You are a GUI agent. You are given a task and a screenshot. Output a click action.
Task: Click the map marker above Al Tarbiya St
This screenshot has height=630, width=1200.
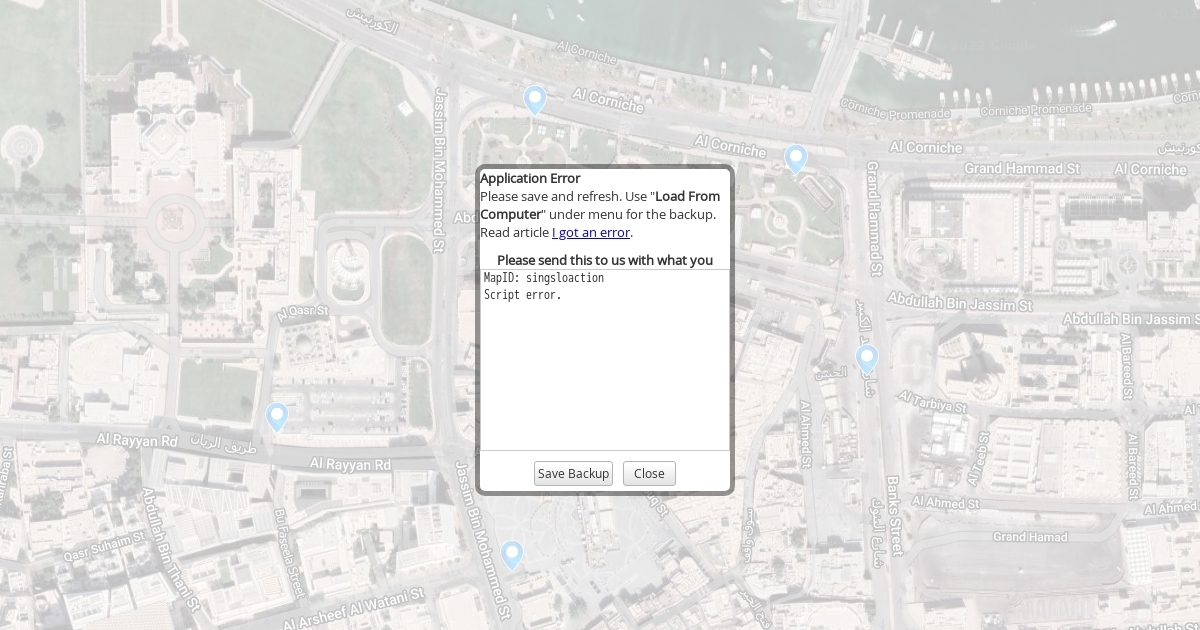[867, 359]
